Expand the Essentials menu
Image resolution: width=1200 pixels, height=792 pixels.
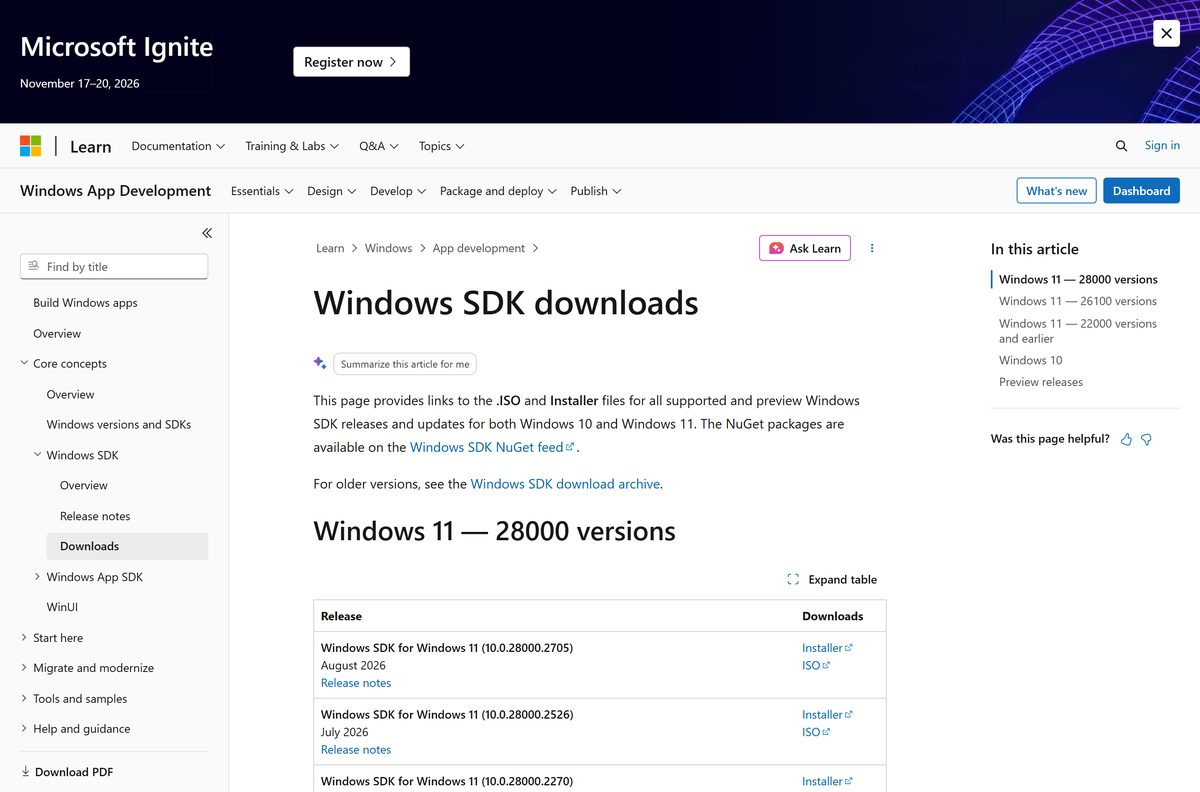(262, 191)
